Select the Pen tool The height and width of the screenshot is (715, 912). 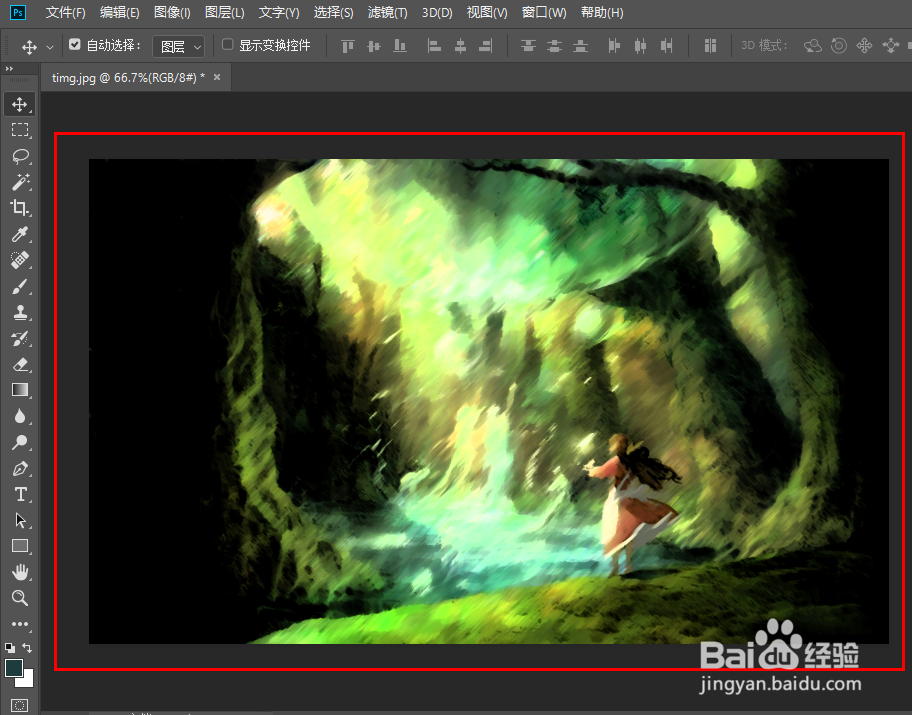[20, 468]
